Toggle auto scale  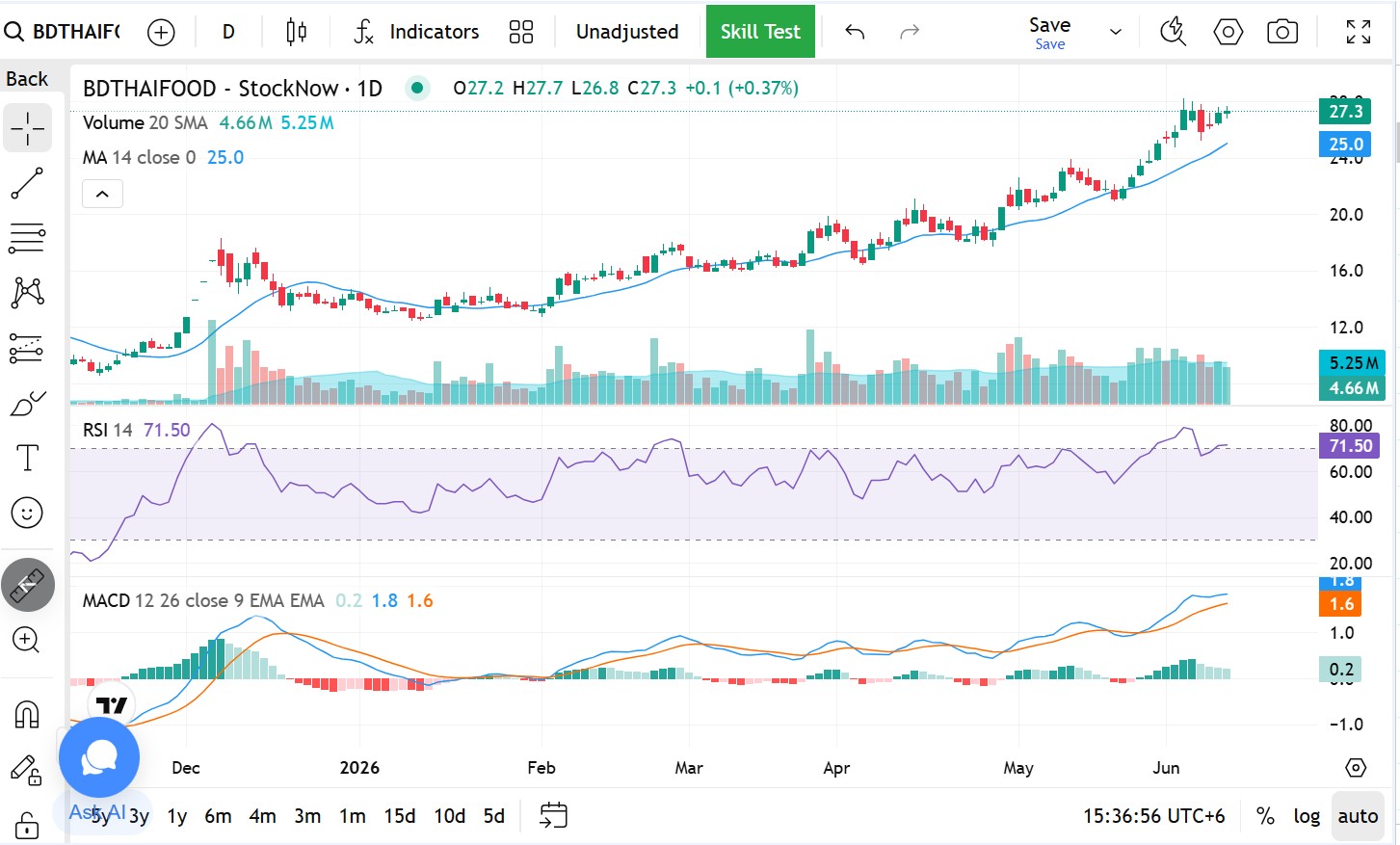coord(1358,816)
